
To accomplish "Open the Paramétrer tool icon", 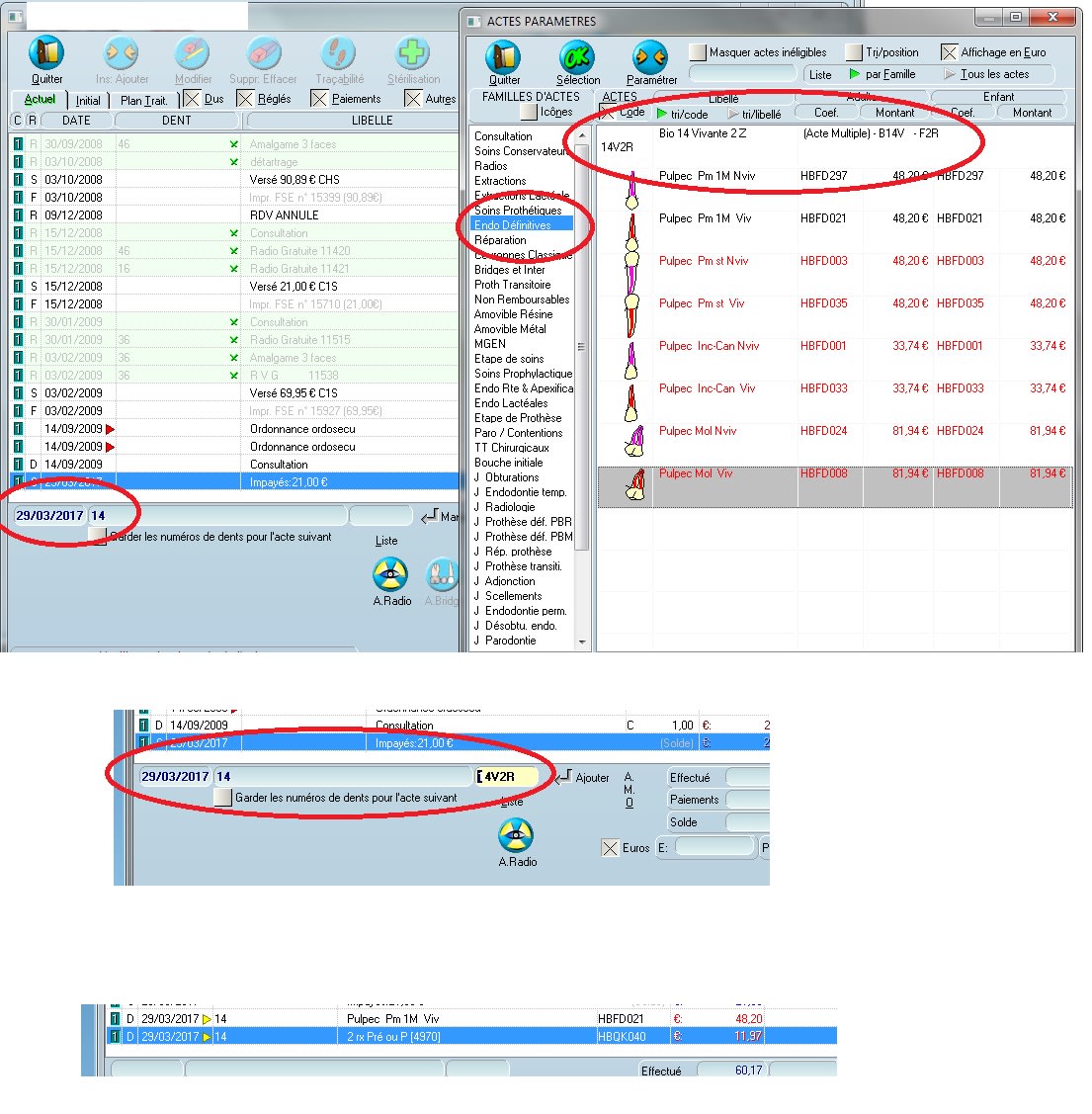I will click(x=650, y=56).
